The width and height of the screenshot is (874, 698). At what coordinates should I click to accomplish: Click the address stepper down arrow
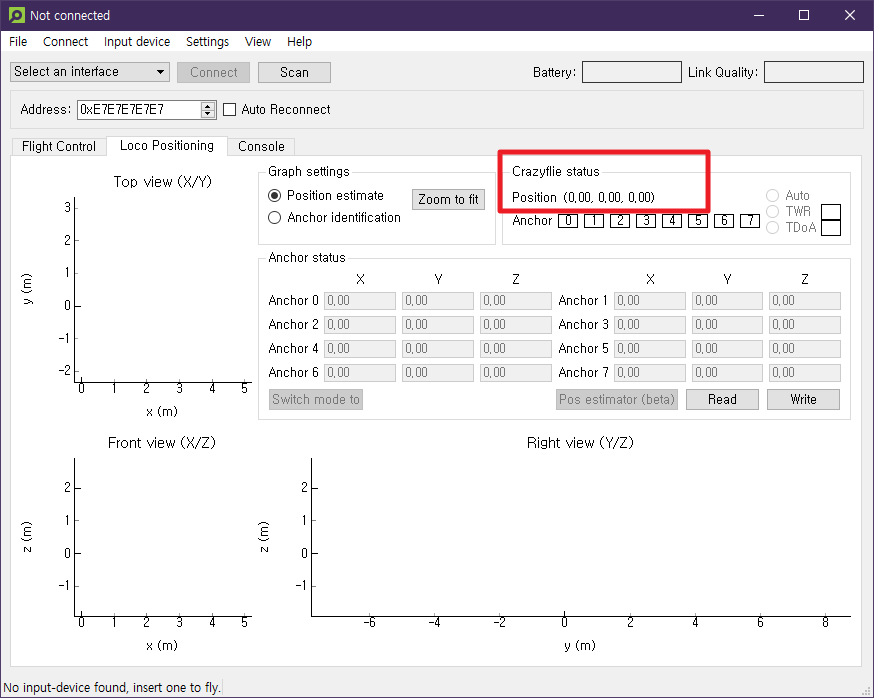point(208,114)
